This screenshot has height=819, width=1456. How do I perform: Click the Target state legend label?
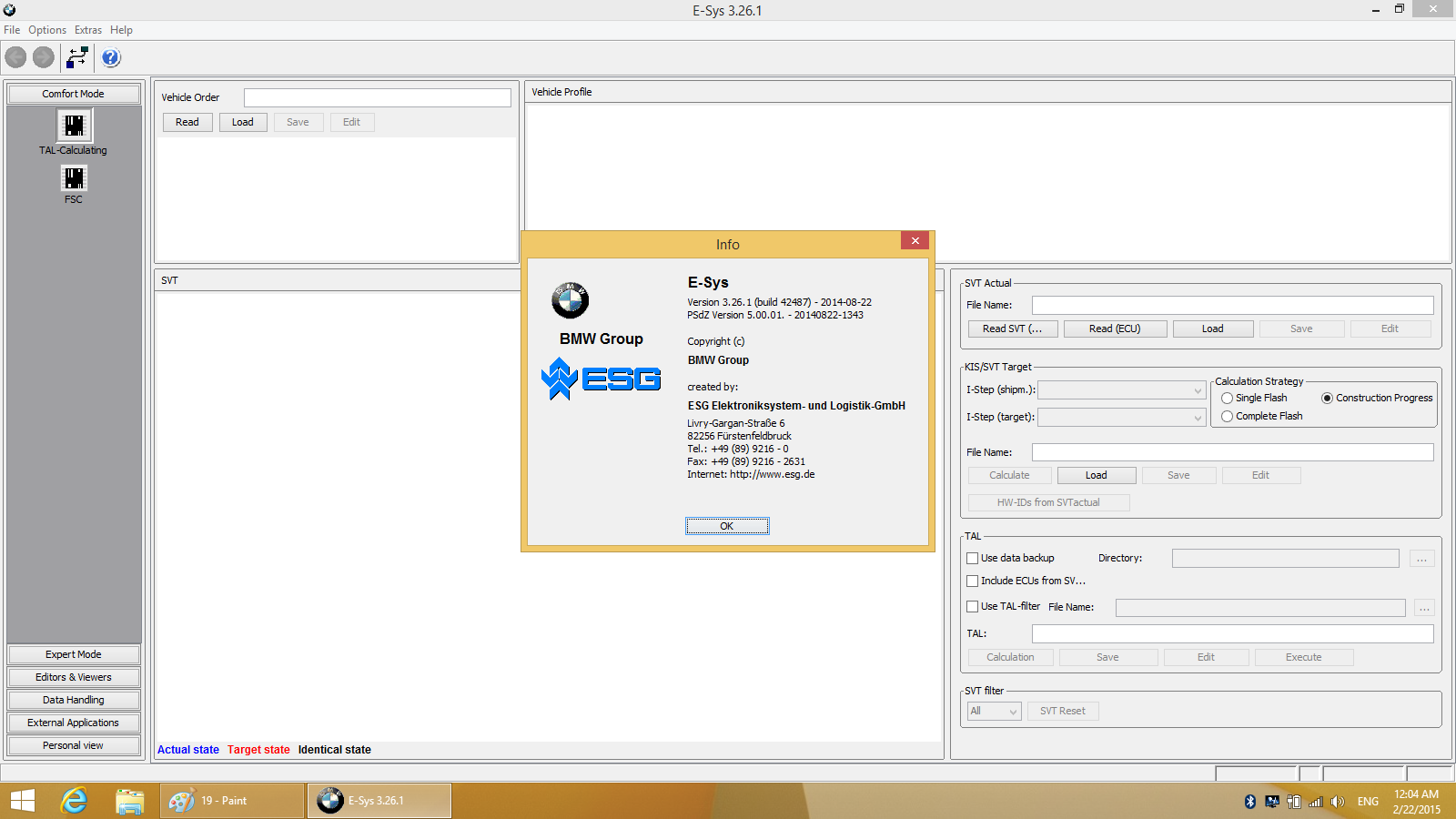click(x=258, y=750)
